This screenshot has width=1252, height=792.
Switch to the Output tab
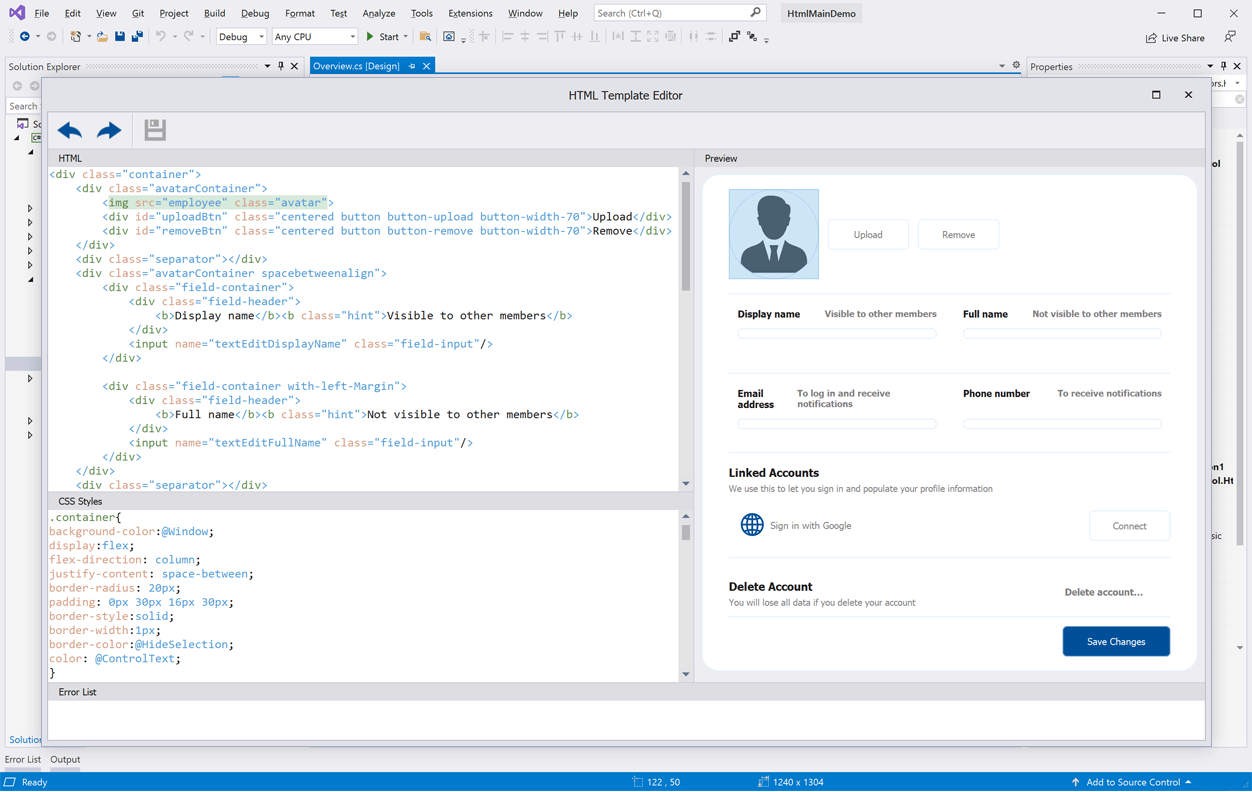65,759
